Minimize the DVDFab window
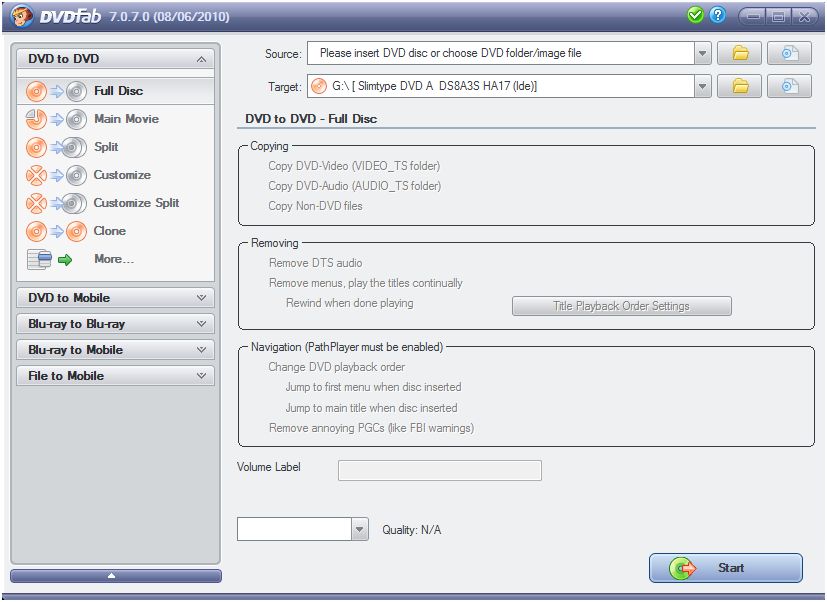827x602 pixels. (754, 17)
